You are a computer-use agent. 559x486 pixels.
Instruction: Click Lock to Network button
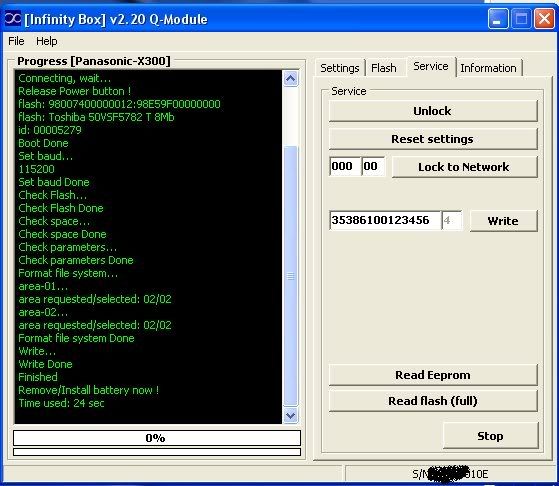coord(465,167)
